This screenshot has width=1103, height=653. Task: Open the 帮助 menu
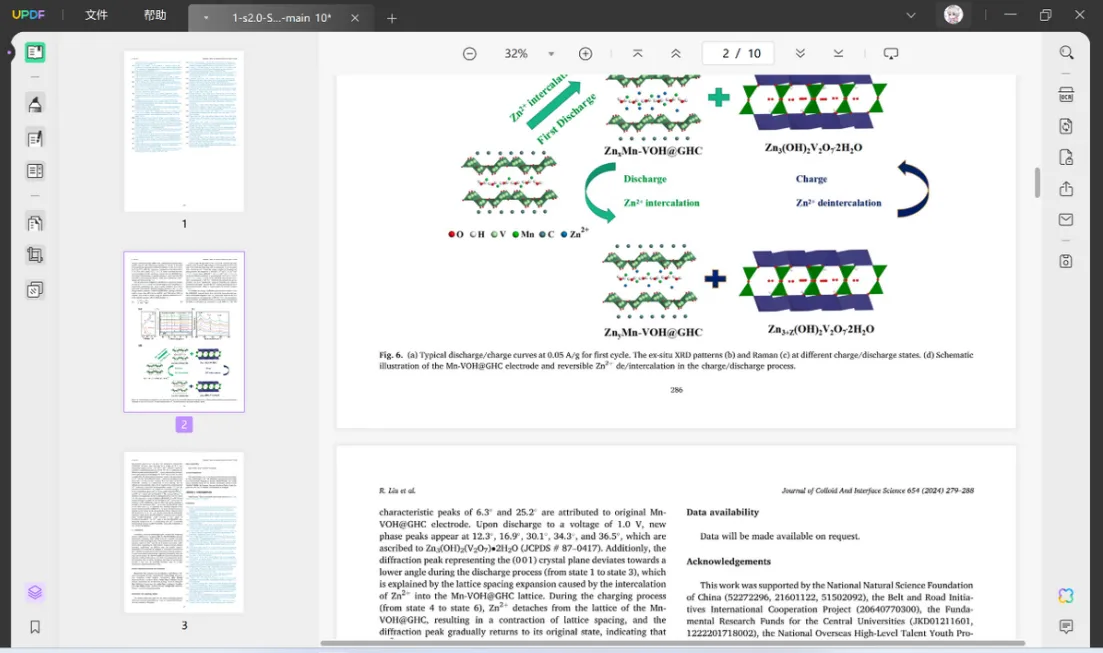click(x=155, y=15)
